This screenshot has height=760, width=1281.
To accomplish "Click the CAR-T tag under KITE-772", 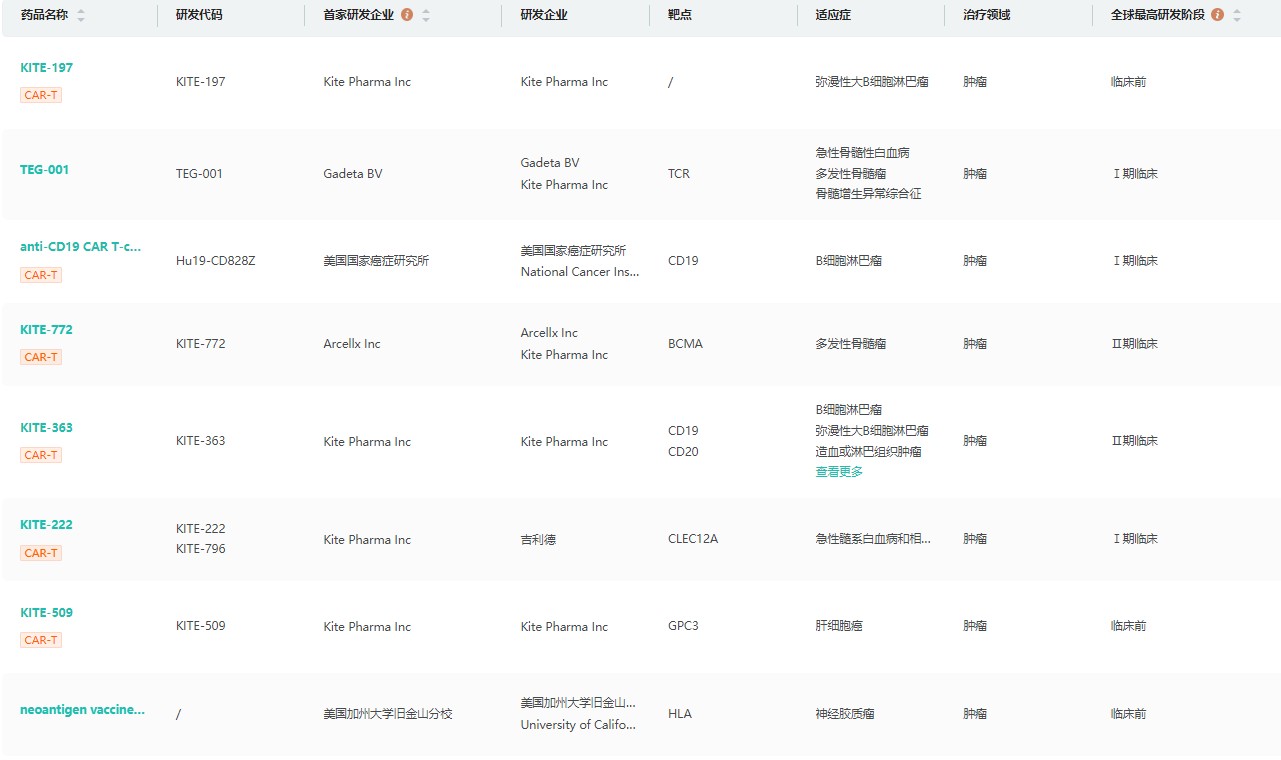I will (41, 357).
